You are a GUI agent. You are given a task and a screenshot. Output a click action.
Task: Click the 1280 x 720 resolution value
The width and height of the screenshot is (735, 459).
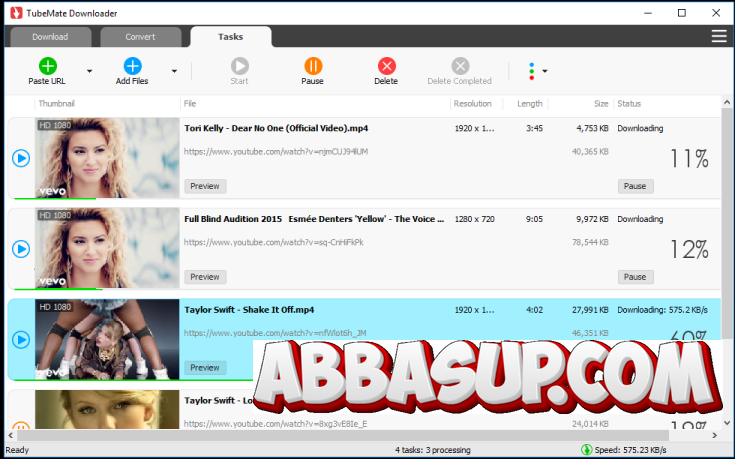474,219
